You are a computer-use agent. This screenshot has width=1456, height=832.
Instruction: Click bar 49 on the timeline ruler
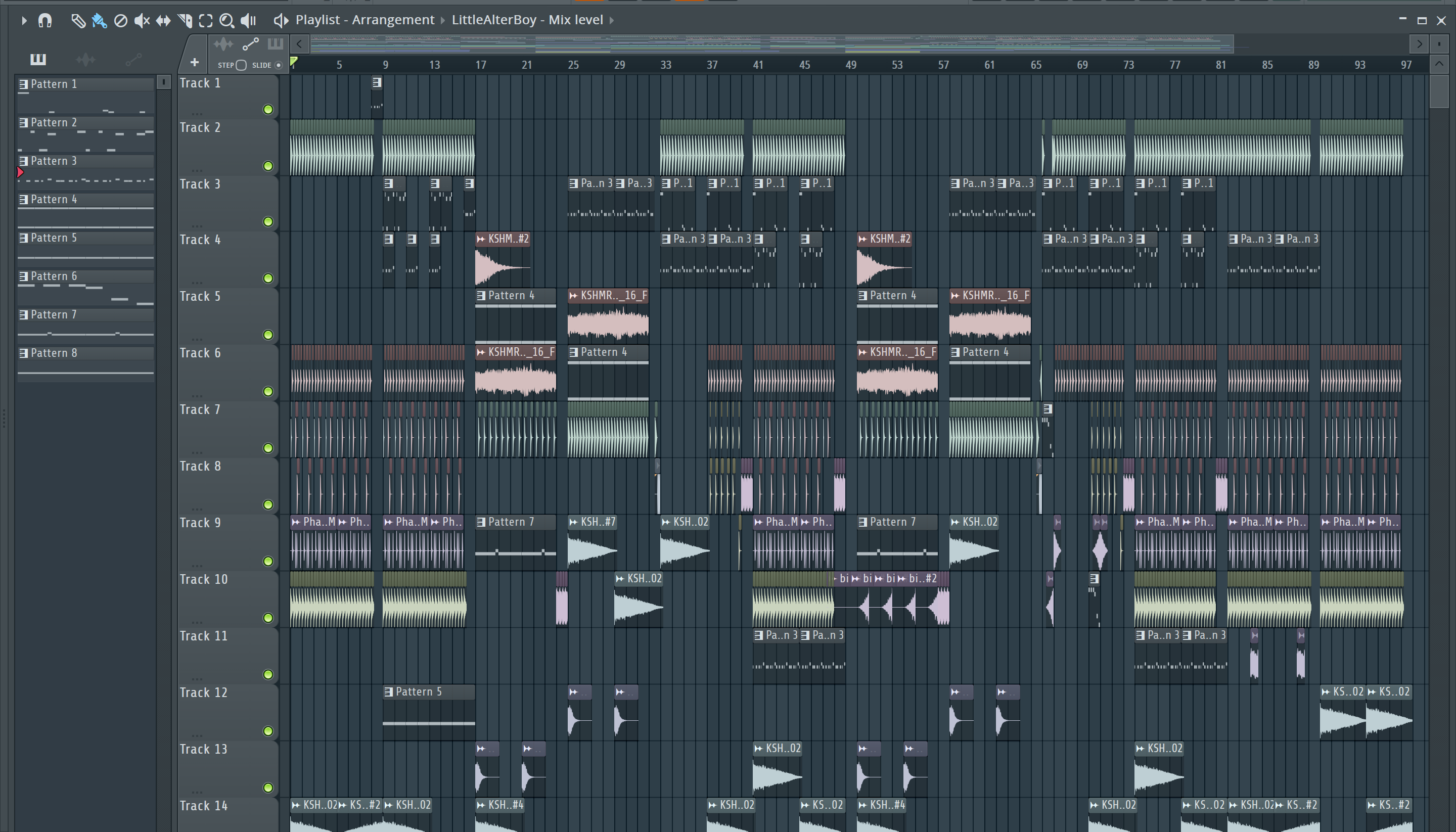click(851, 65)
